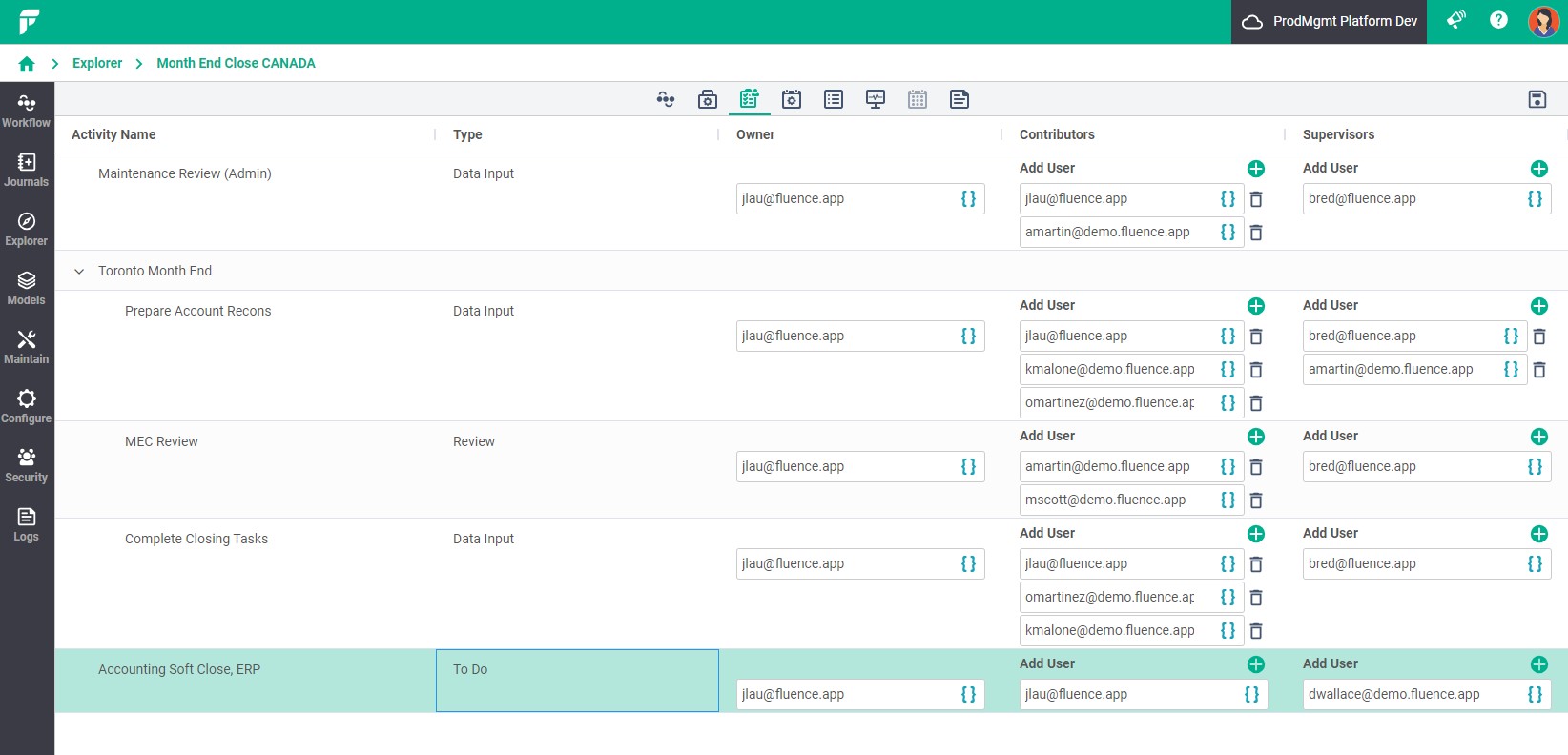Delete mscott contributor from MEC Review
This screenshot has width=1568, height=755.
pyautogui.click(x=1256, y=500)
